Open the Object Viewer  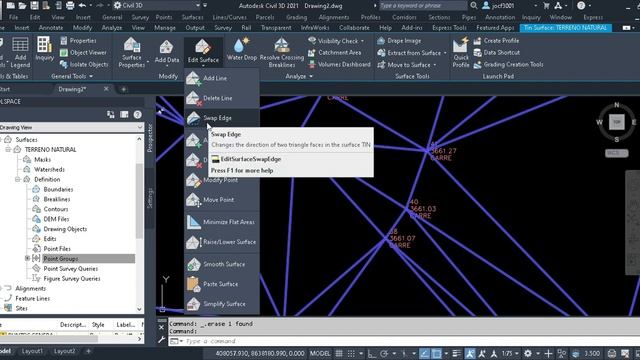pyautogui.click(x=83, y=53)
